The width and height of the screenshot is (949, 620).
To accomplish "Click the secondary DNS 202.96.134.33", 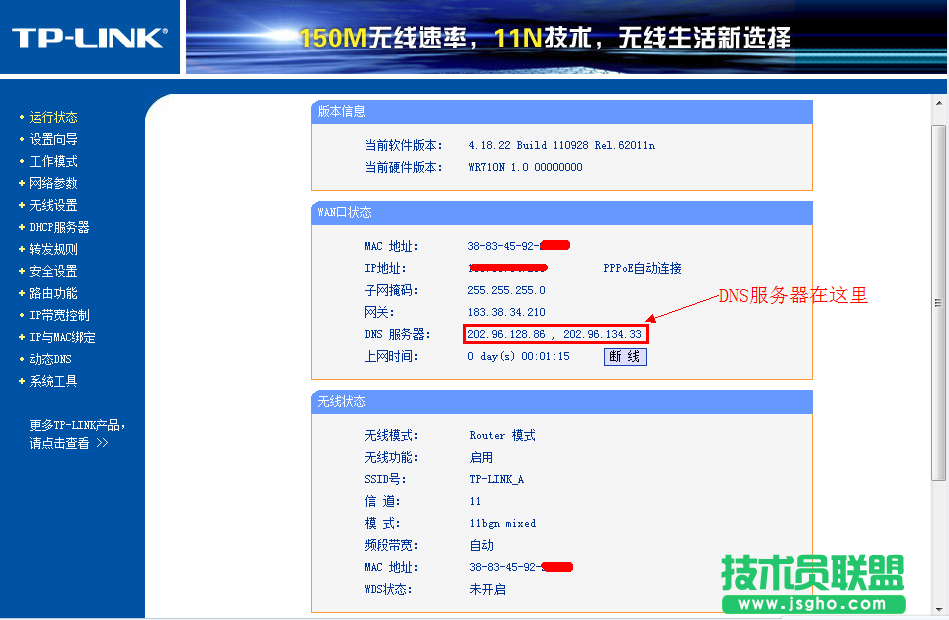I will (602, 334).
